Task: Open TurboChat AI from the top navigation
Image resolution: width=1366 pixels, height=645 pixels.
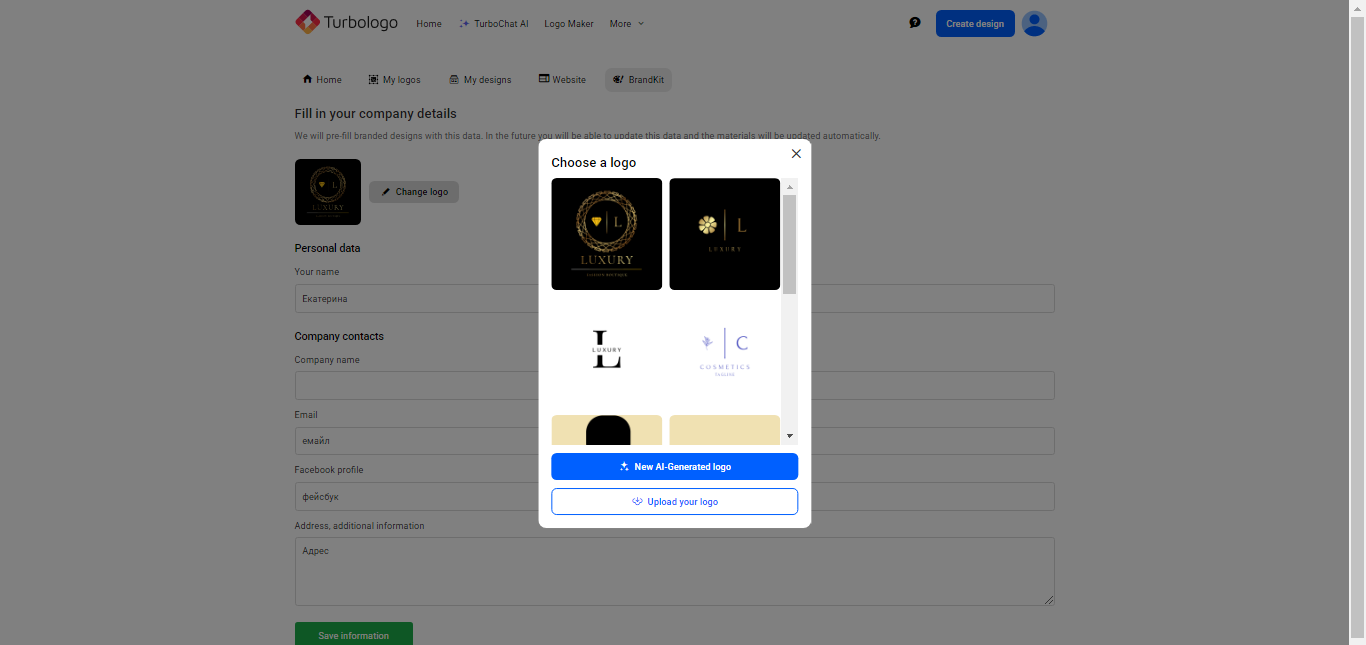Action: click(493, 24)
